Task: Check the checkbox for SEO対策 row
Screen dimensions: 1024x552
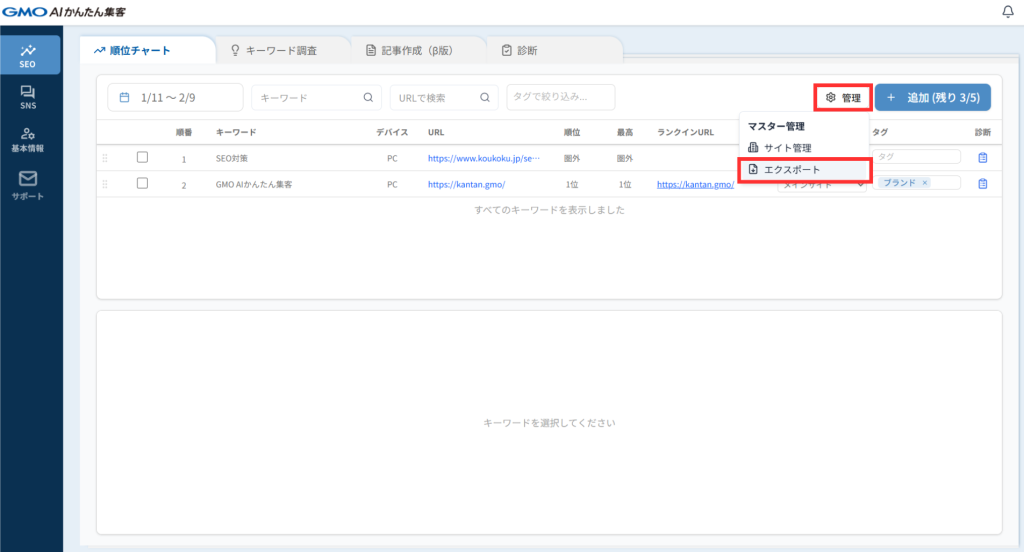Action: click(x=142, y=157)
